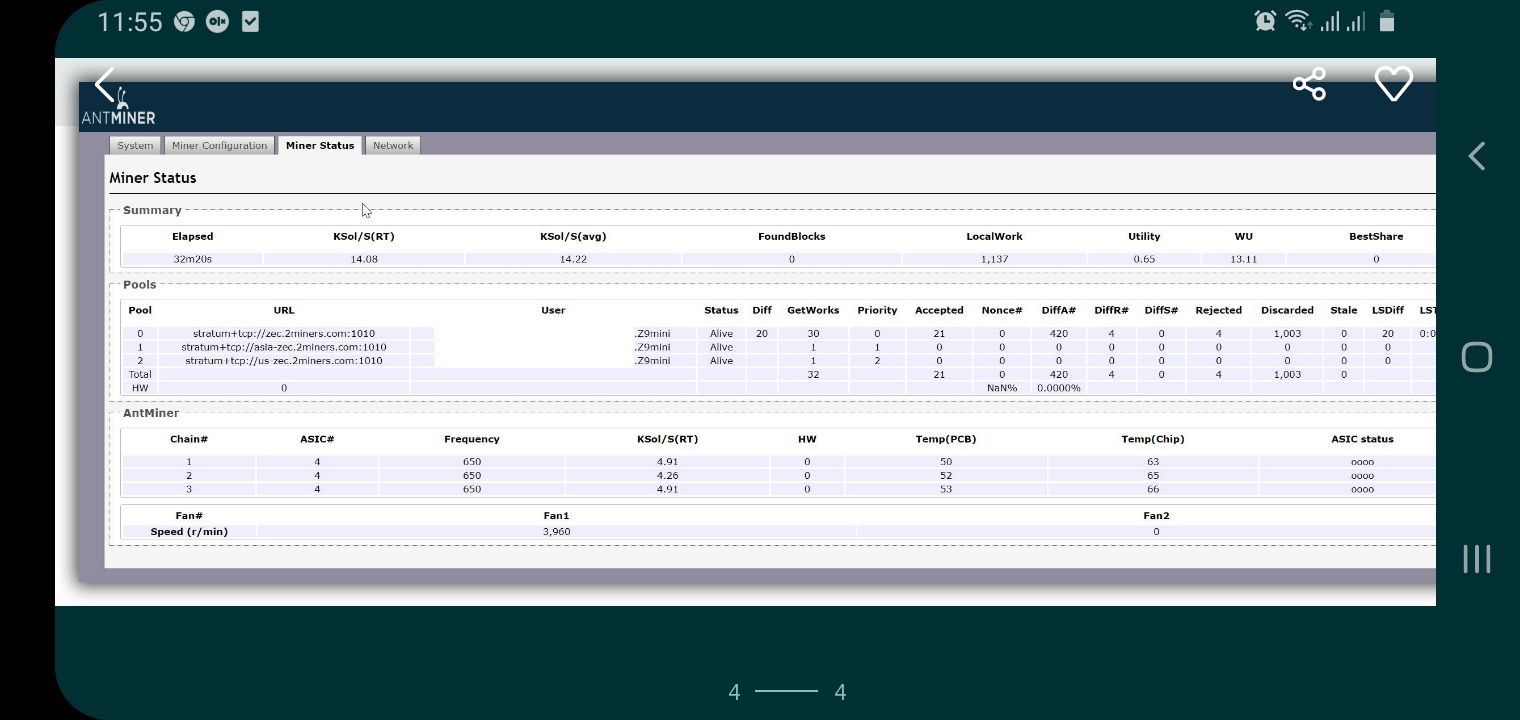Click the Pools section label
The image size is (1520, 720).
click(x=140, y=285)
